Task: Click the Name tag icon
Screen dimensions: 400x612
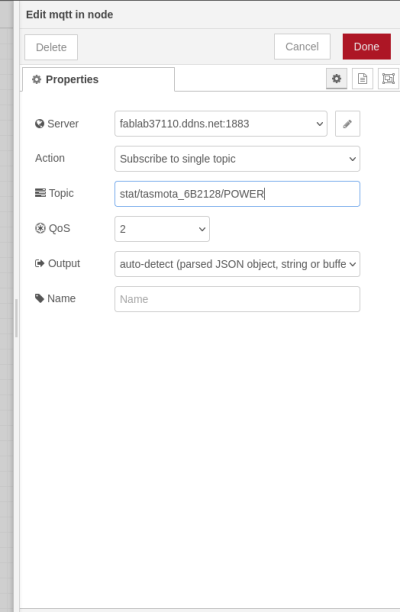Action: [x=39, y=299]
